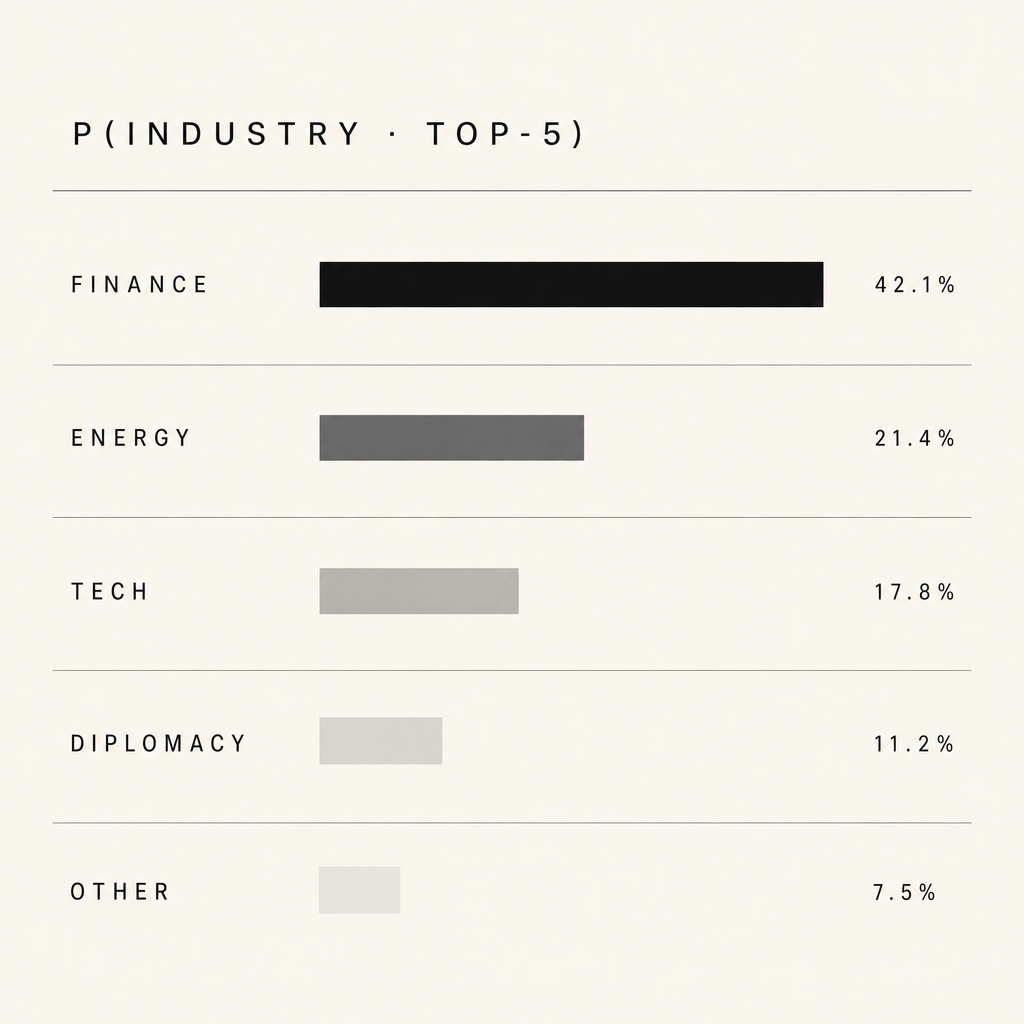Click the 7.5% value
Screen dimensions: 1024x1024
pos(904,892)
